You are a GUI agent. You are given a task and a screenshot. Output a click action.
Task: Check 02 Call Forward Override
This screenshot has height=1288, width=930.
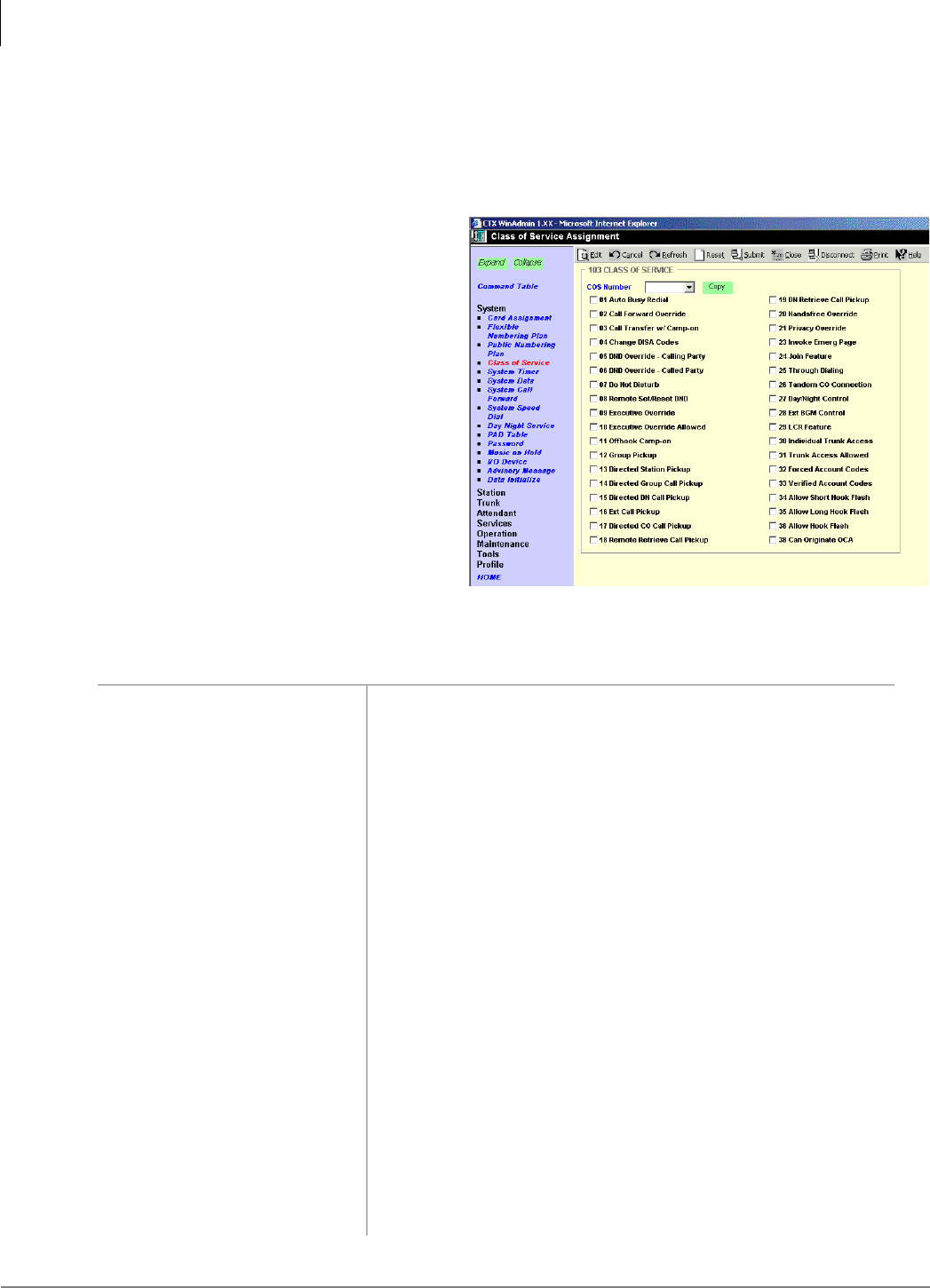pos(594,314)
